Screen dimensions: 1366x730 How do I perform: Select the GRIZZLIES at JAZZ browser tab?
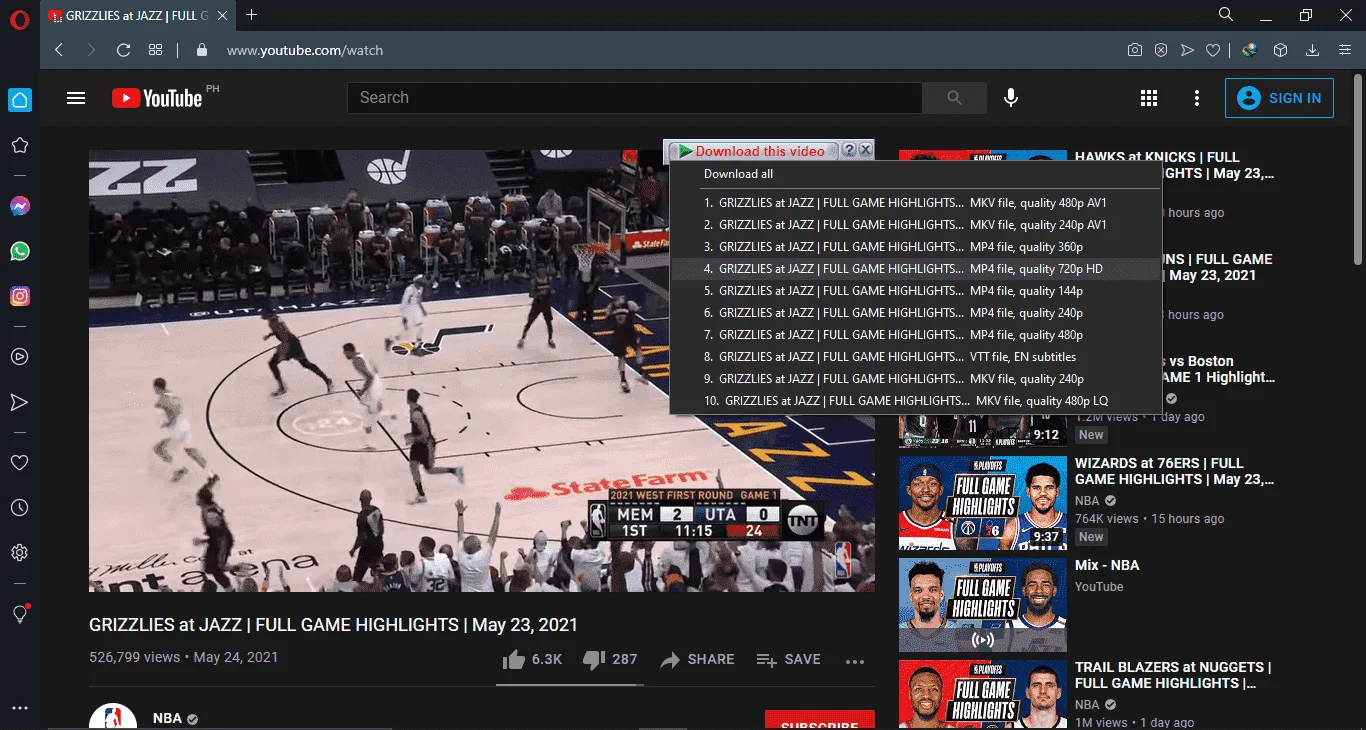[138, 15]
